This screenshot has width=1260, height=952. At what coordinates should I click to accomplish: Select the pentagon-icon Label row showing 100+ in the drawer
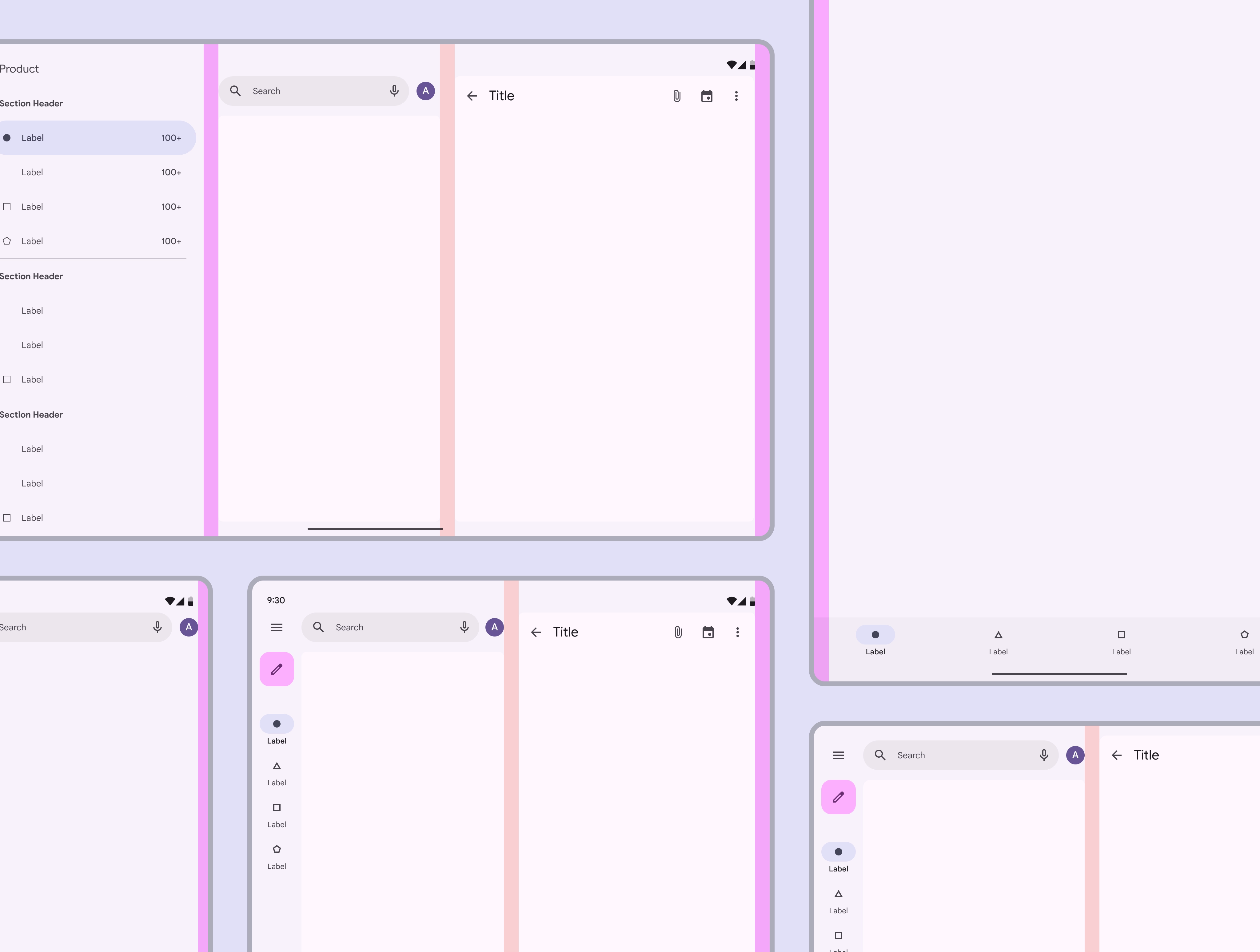point(94,241)
